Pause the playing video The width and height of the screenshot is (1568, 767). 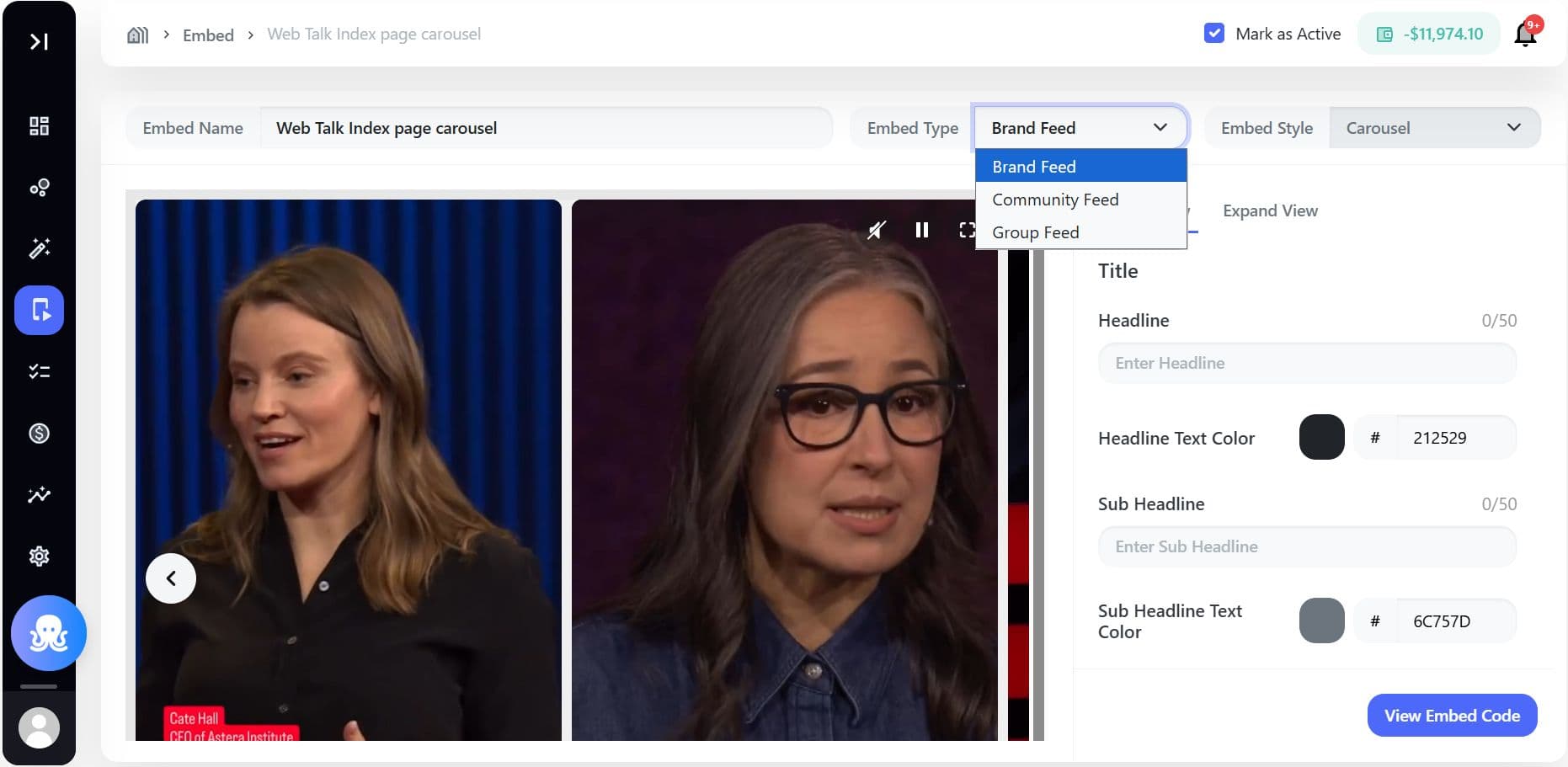coord(922,230)
